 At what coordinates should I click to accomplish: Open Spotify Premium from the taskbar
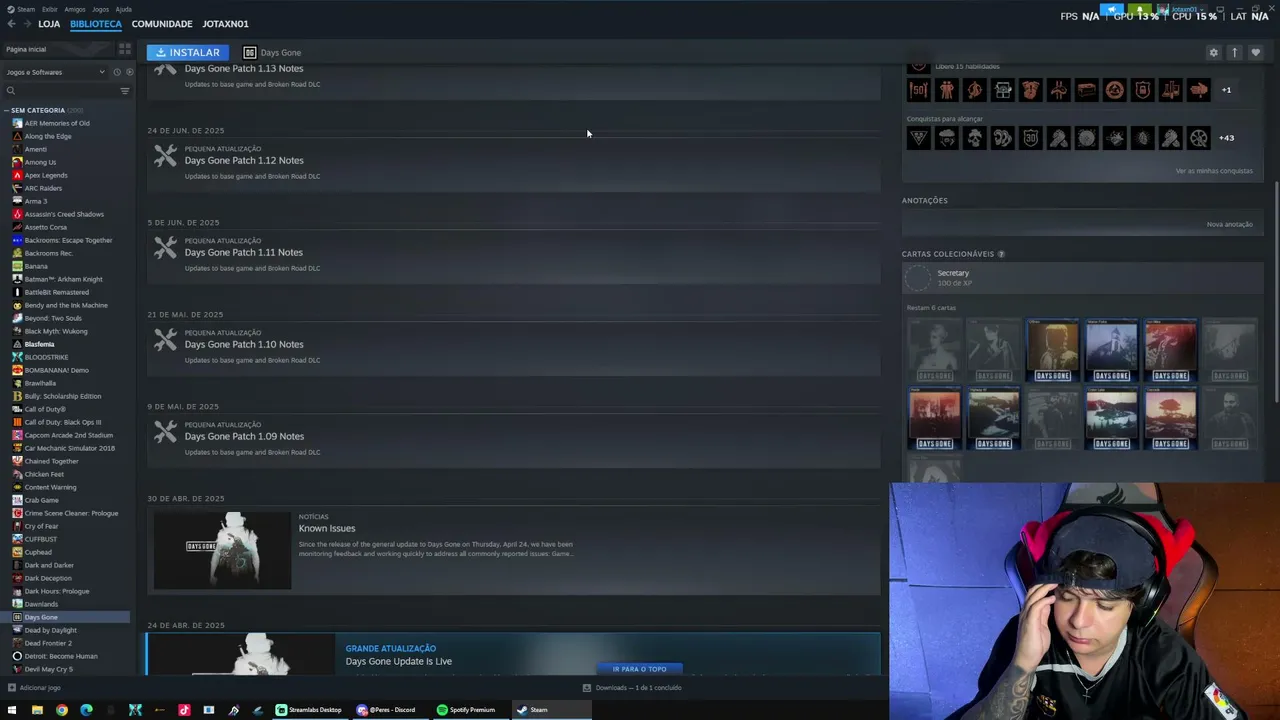coord(466,710)
